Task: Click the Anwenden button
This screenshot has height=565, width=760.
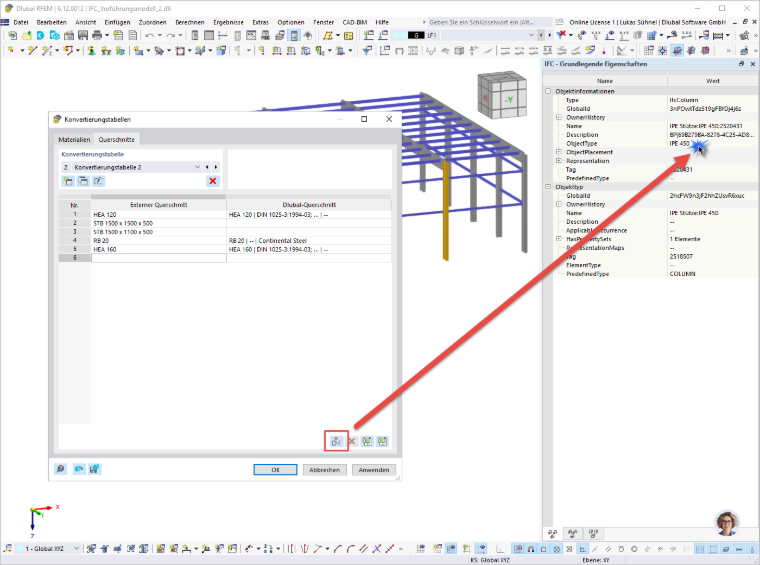Action: coord(374,470)
